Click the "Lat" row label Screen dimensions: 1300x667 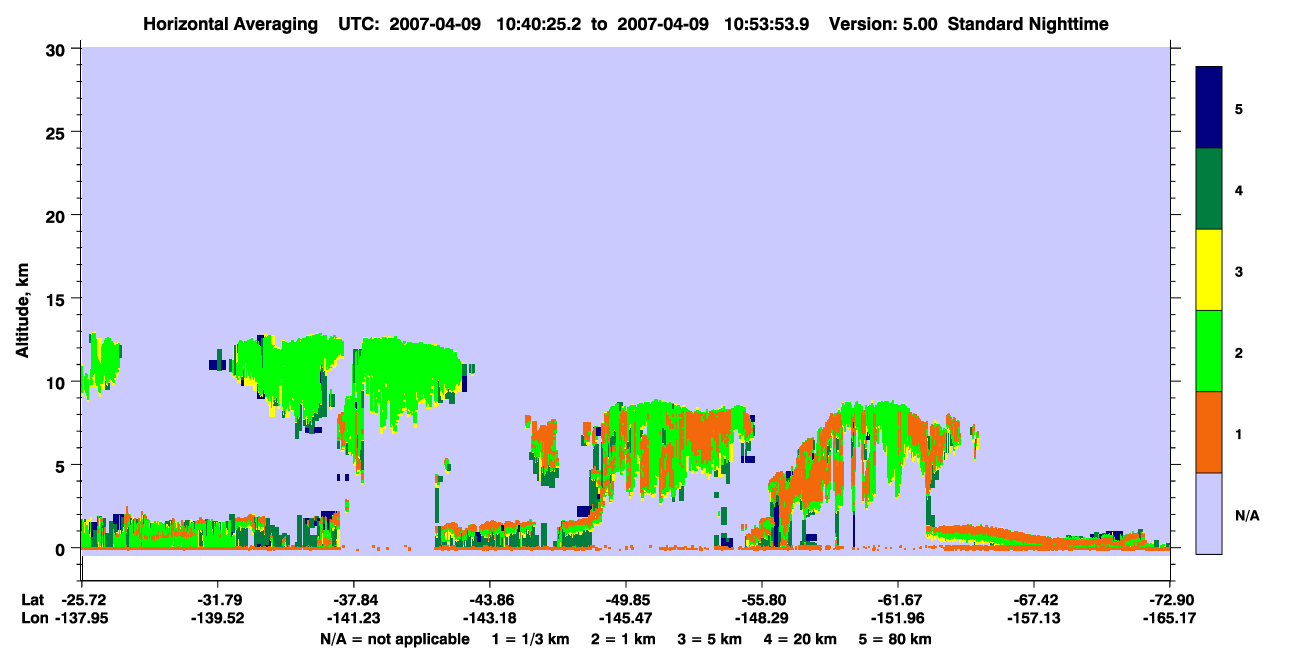click(33, 599)
